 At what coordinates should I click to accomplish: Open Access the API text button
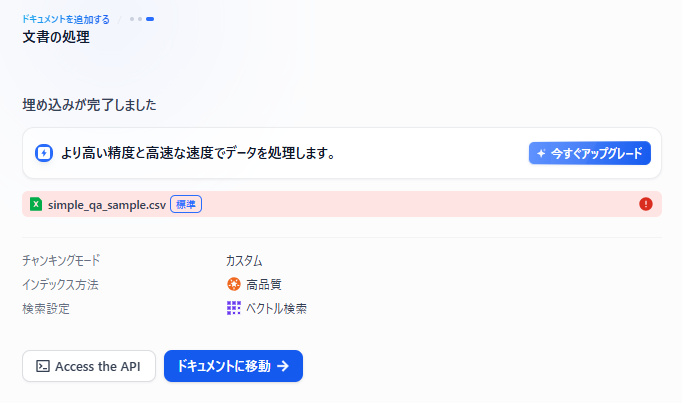pyautogui.click(x=98, y=366)
